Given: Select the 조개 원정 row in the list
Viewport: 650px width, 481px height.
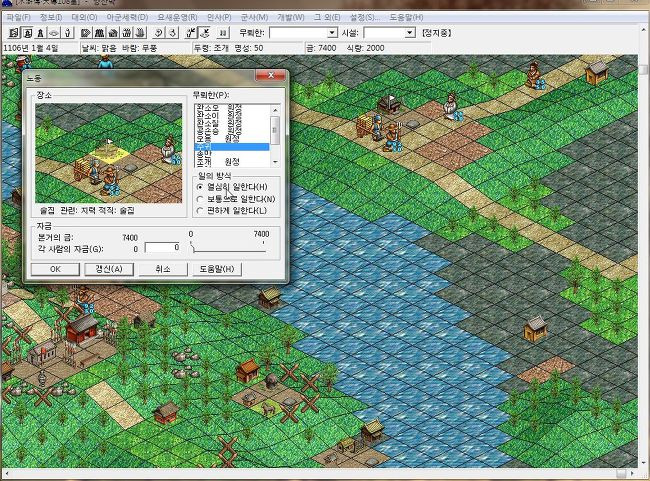Looking at the screenshot, I should (x=232, y=161).
